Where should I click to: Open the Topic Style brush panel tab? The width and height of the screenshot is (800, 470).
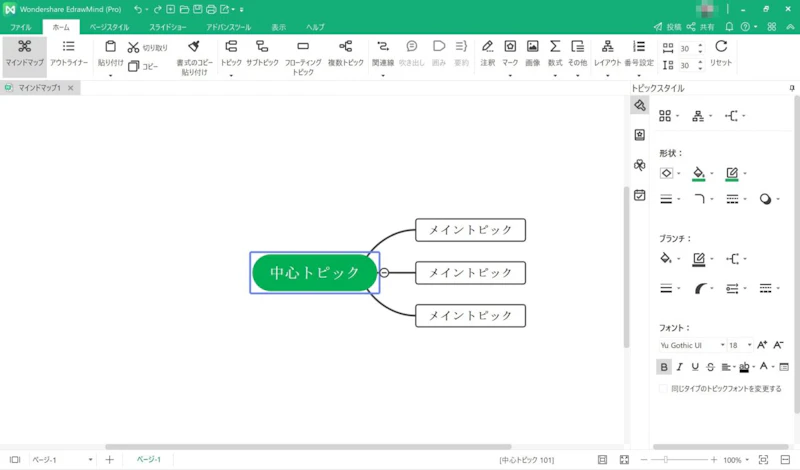point(640,105)
